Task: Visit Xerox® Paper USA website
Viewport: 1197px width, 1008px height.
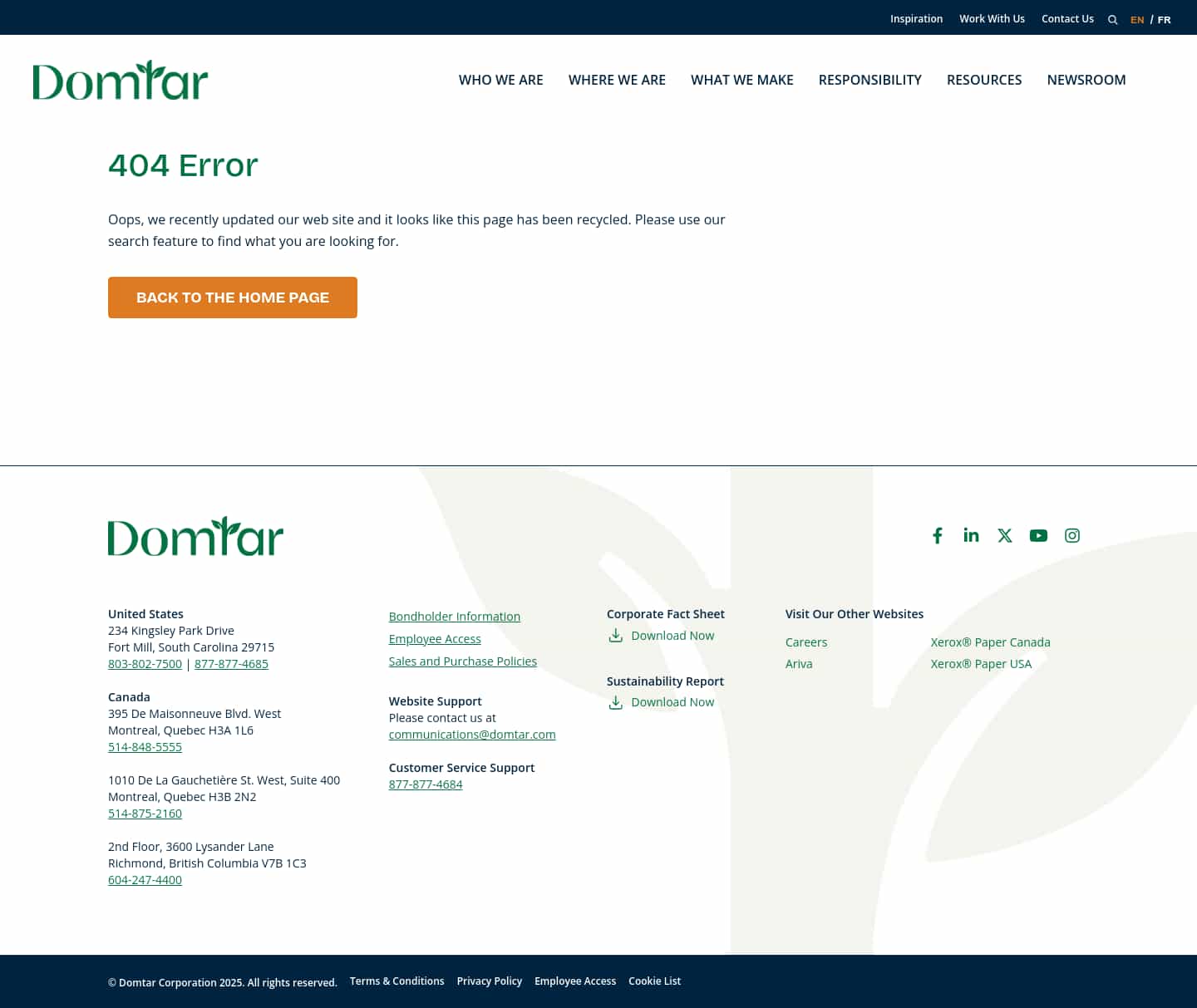Action: [981, 664]
